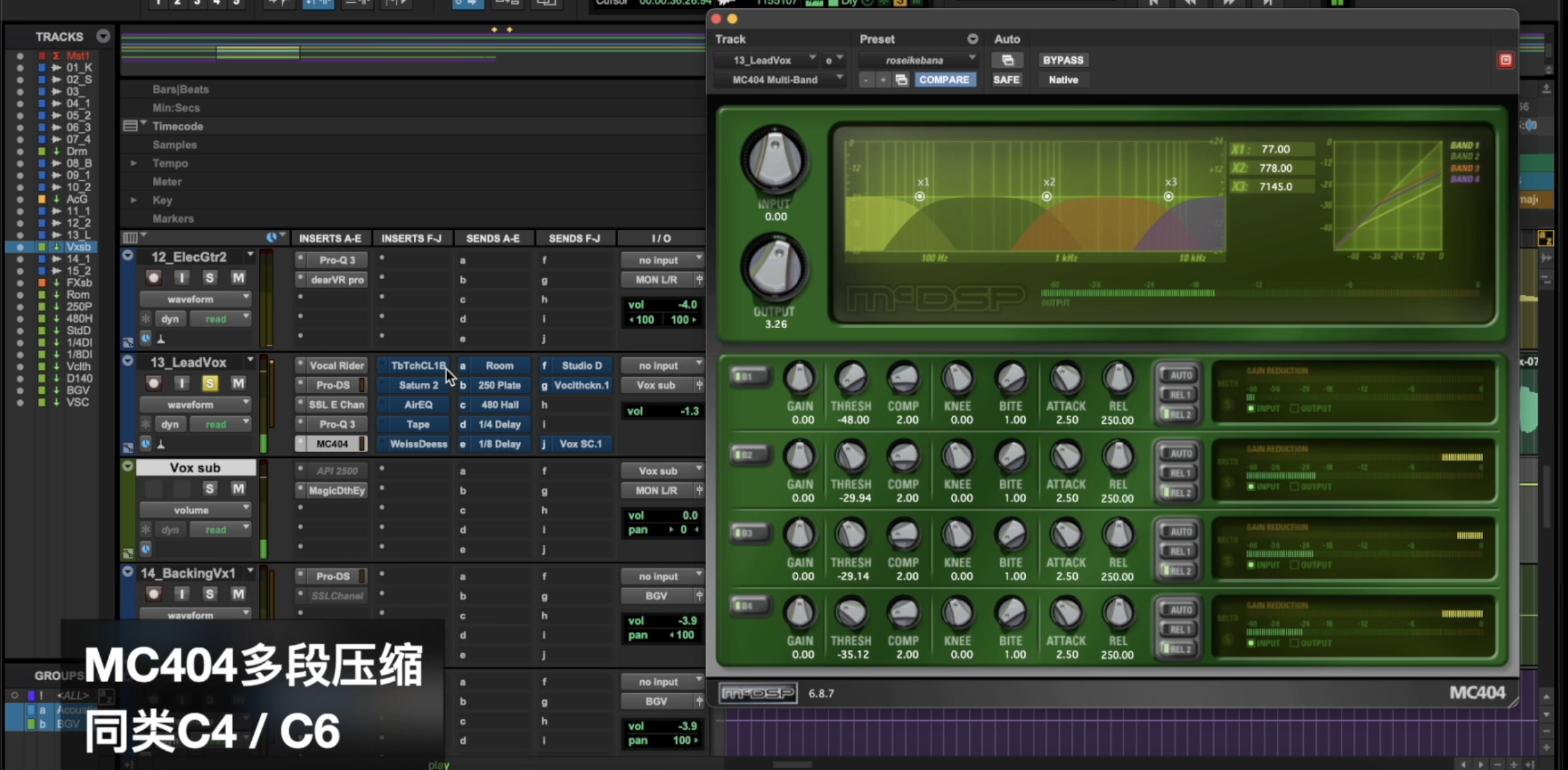Click the Timecode ruler view icon
The height and width of the screenshot is (770, 1568).
(x=130, y=126)
